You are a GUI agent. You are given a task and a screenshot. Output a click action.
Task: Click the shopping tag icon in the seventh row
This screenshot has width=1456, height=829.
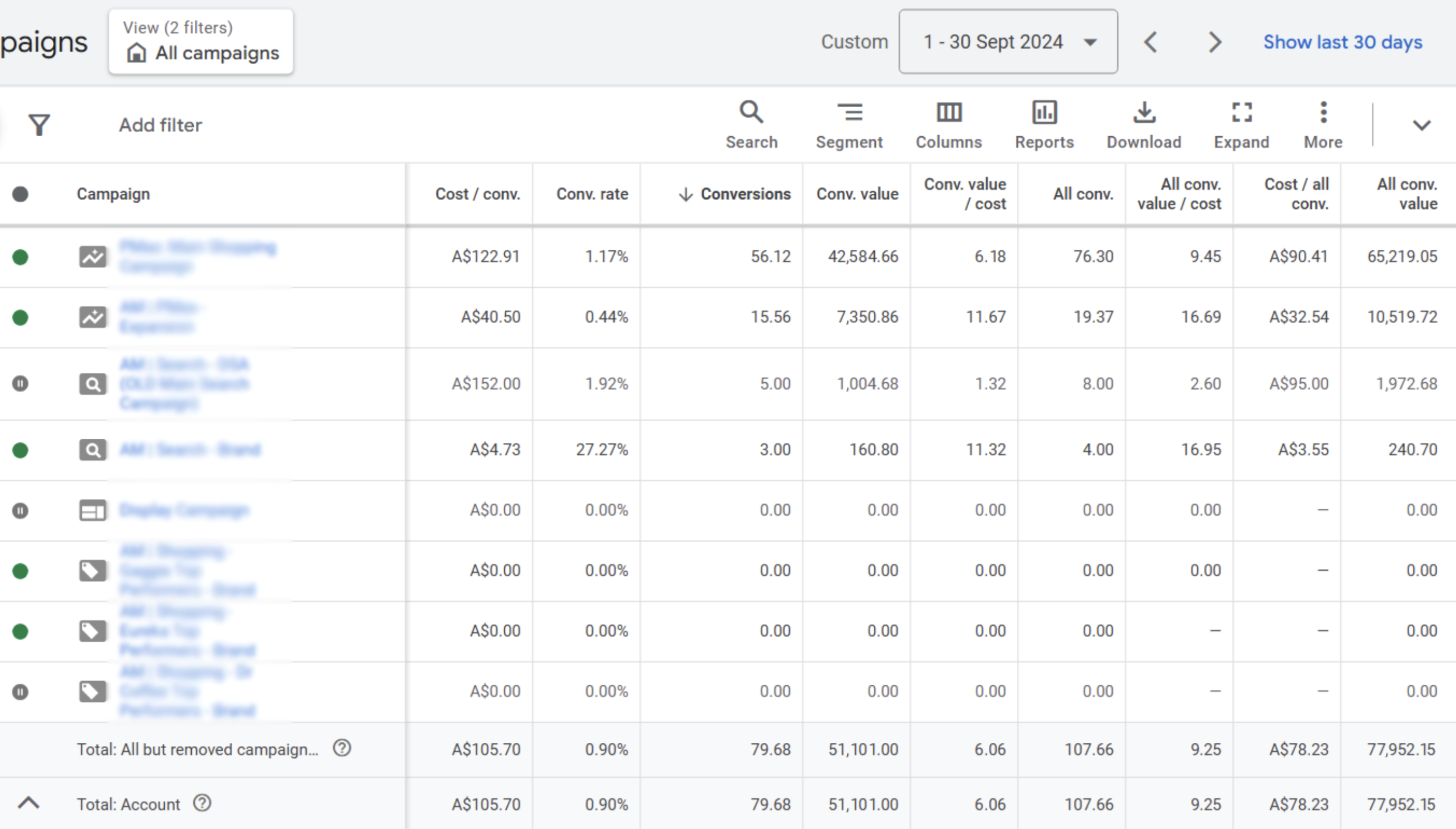pos(92,631)
